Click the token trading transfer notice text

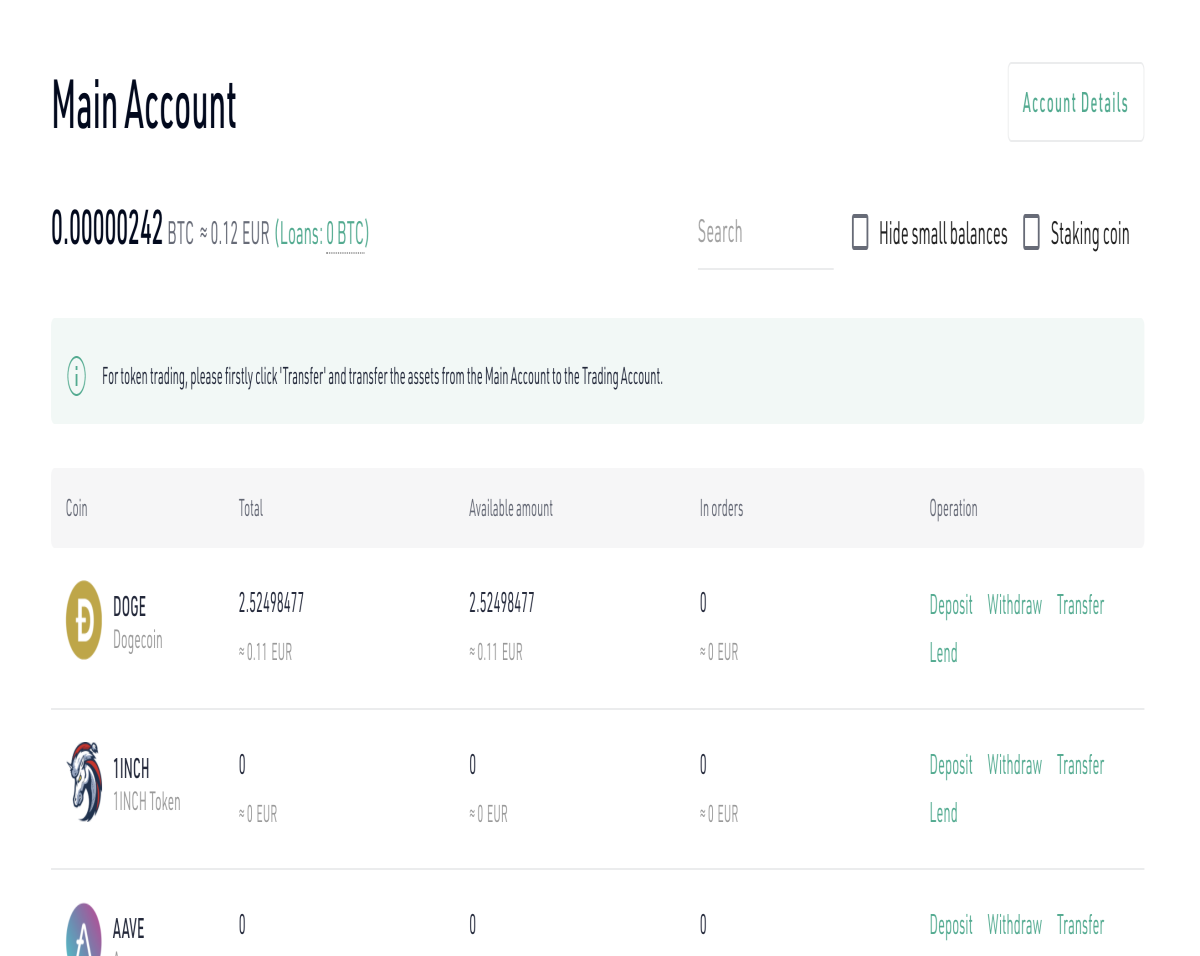point(382,377)
